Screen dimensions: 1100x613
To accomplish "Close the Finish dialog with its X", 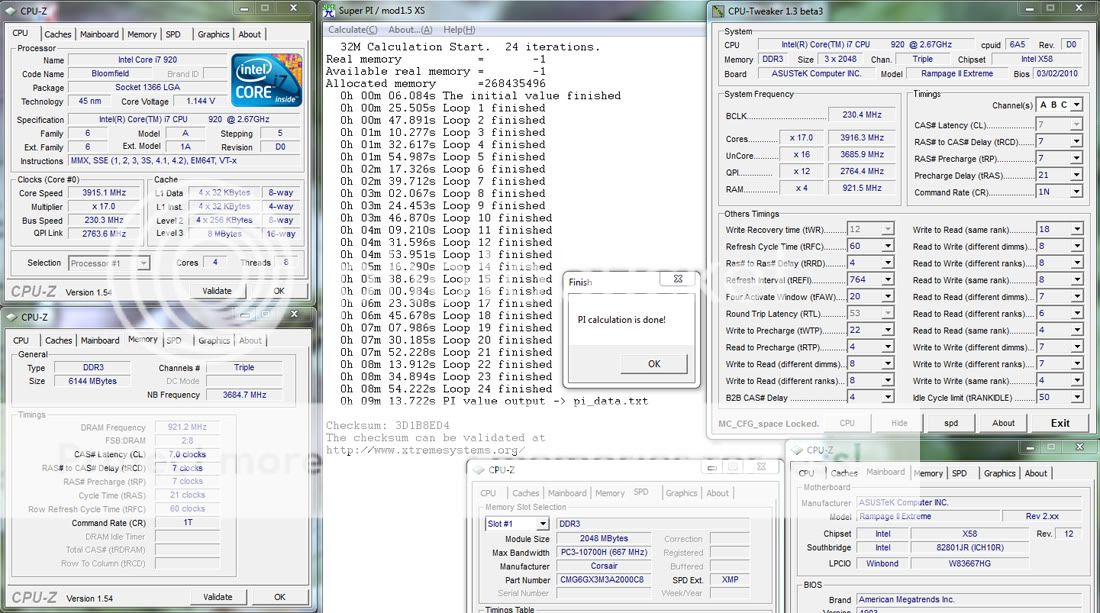I will click(678, 279).
